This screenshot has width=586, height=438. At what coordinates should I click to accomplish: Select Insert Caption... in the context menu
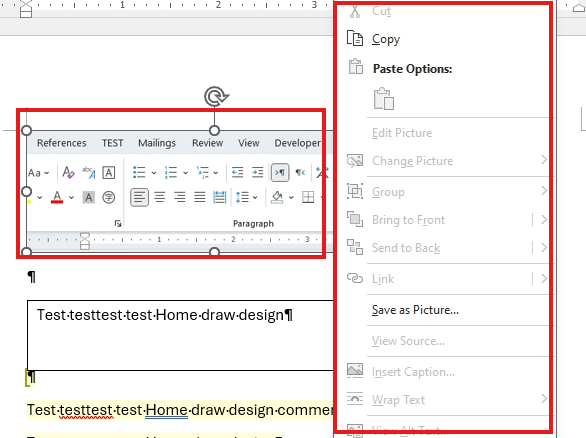pyautogui.click(x=413, y=372)
